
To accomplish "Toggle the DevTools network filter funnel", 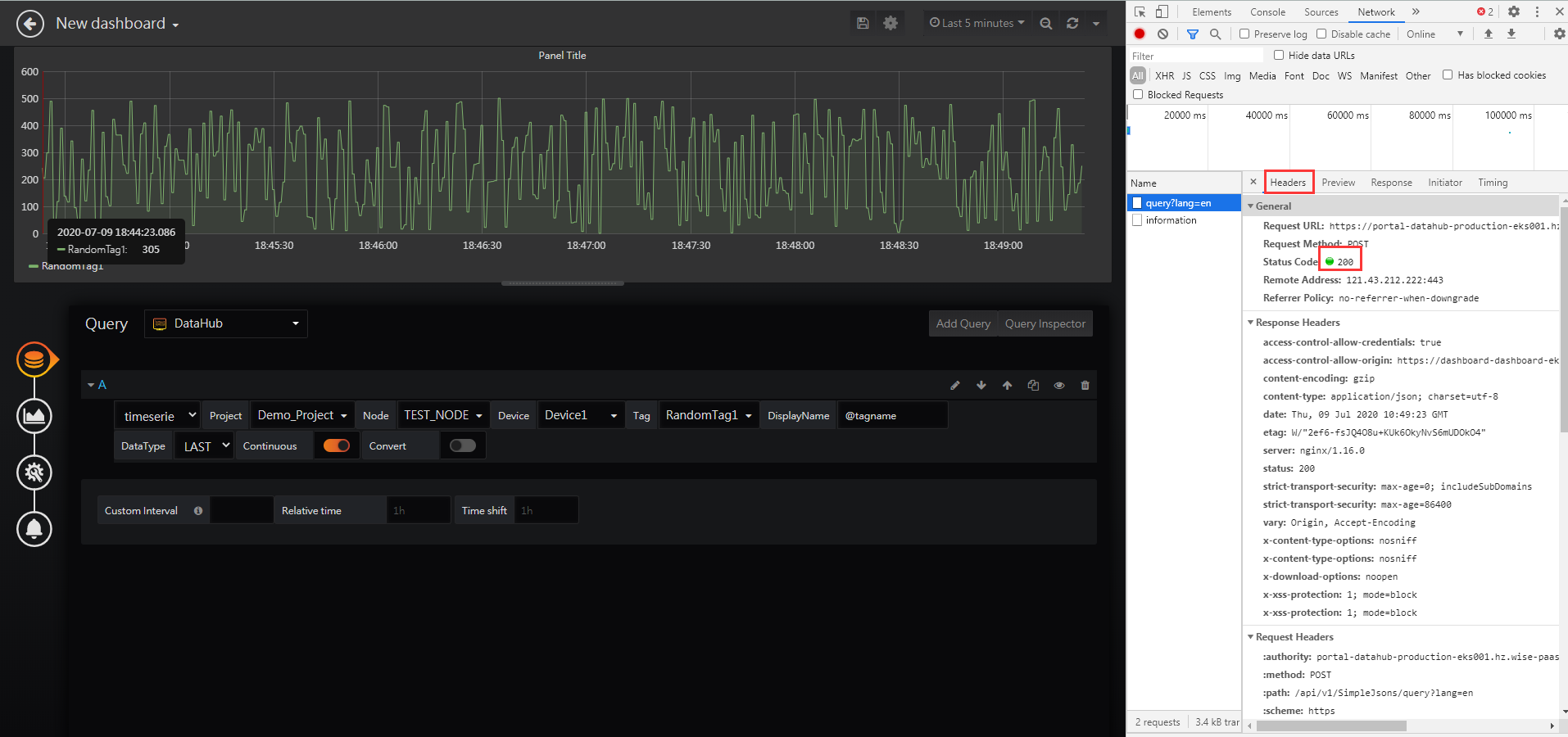I will tap(1193, 34).
